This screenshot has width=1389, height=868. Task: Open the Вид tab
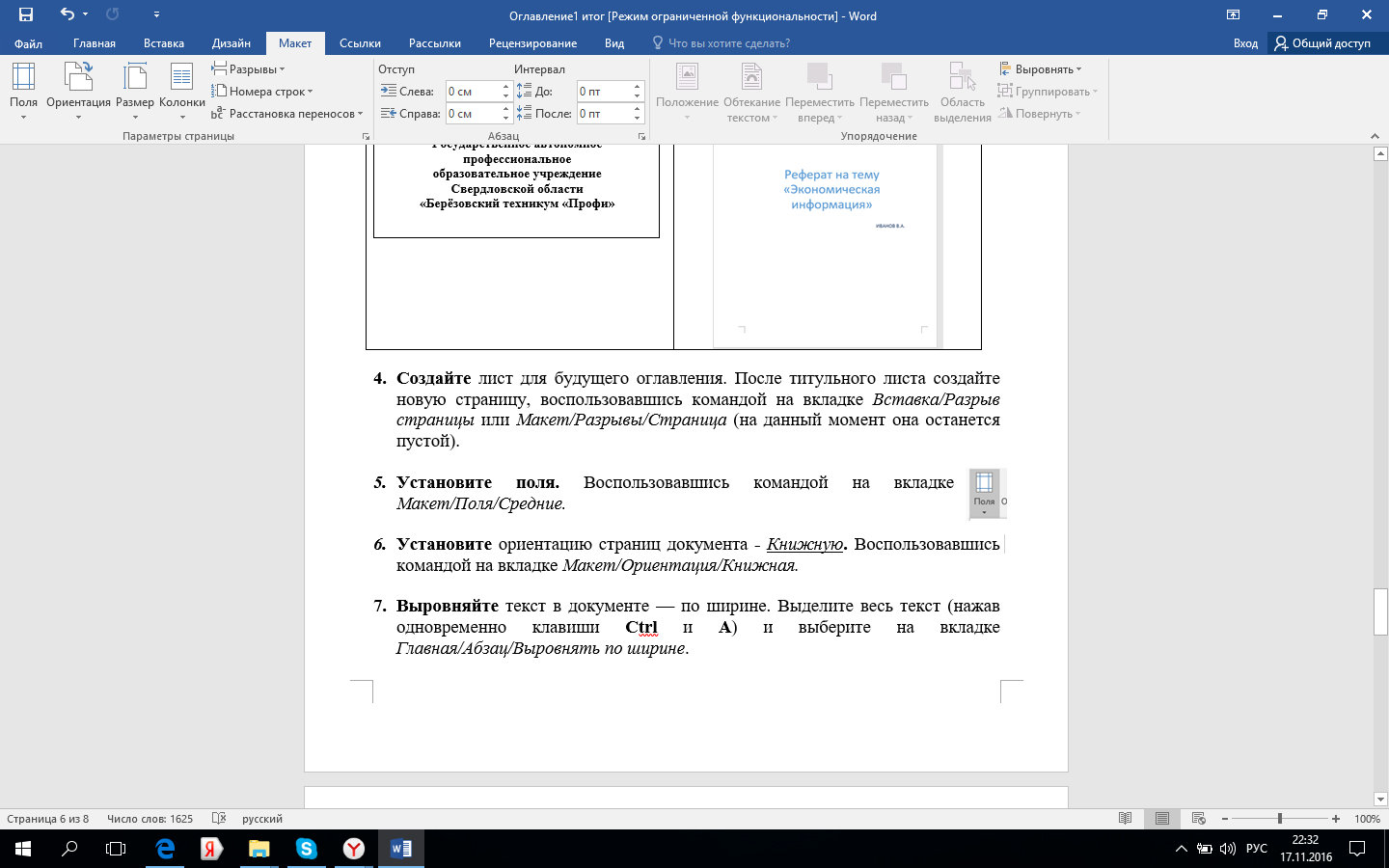point(614,43)
